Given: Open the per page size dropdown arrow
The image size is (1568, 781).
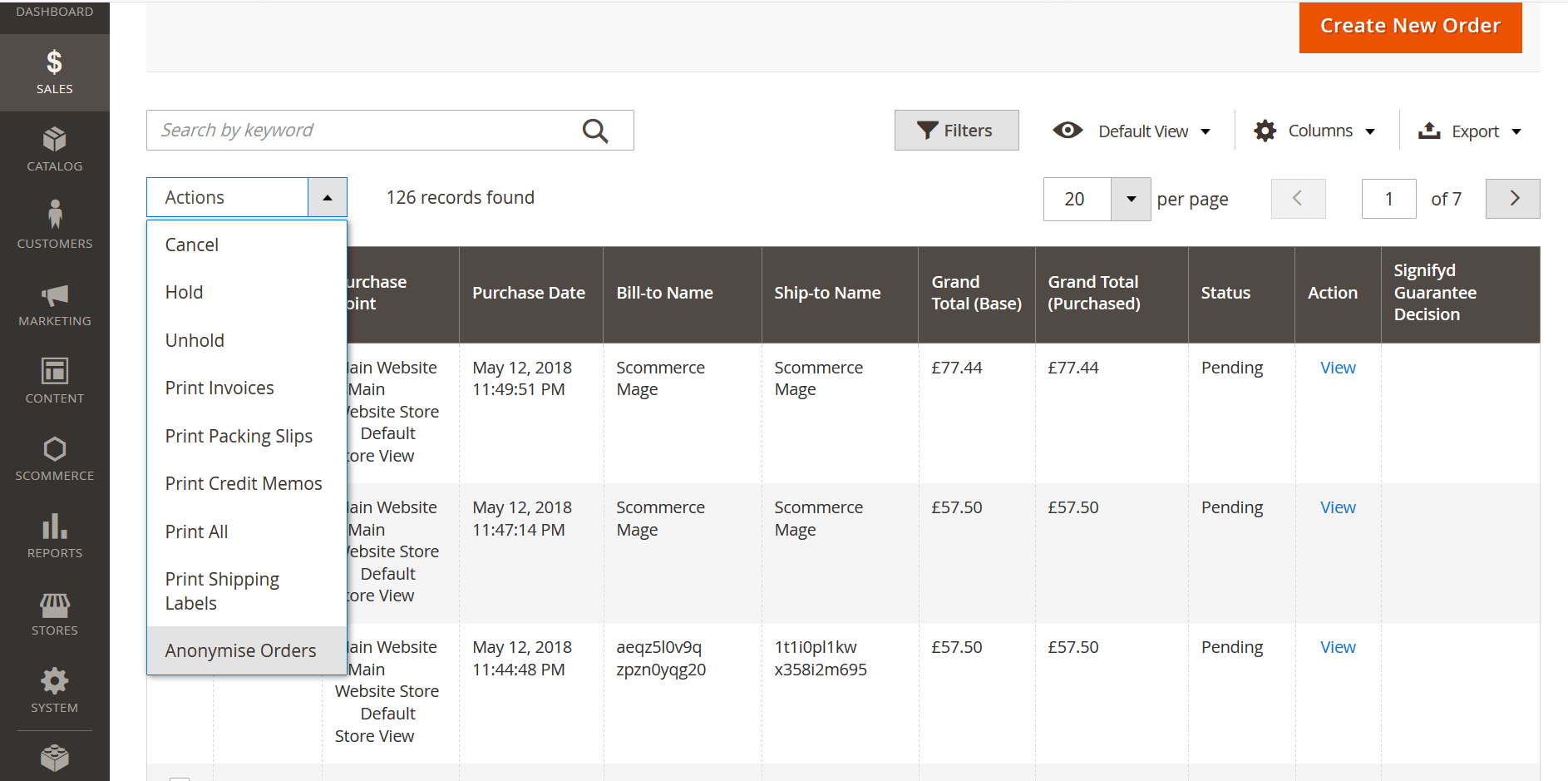Looking at the screenshot, I should [1131, 199].
